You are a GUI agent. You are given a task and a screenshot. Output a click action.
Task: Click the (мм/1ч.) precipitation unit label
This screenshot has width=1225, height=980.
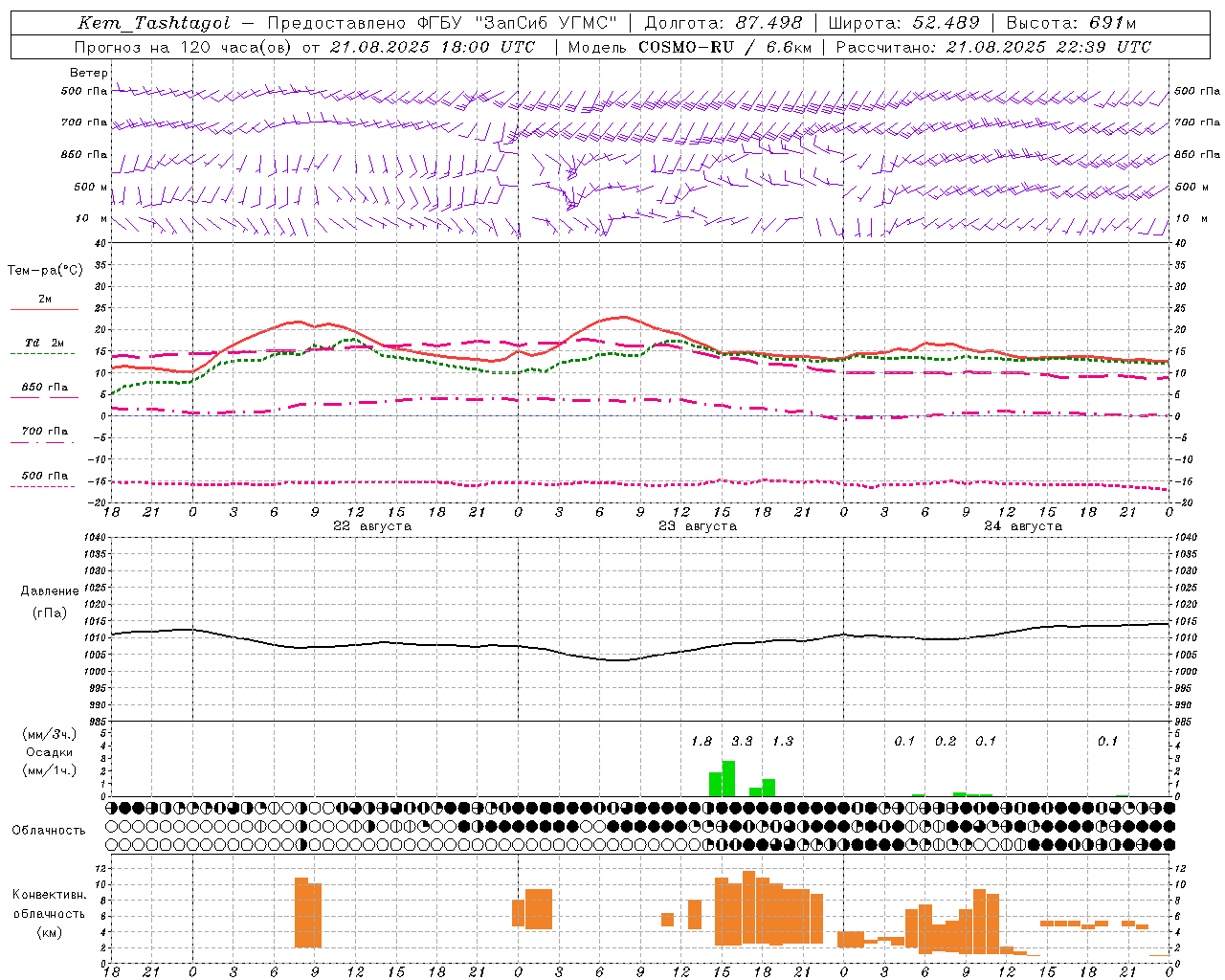click(49, 769)
